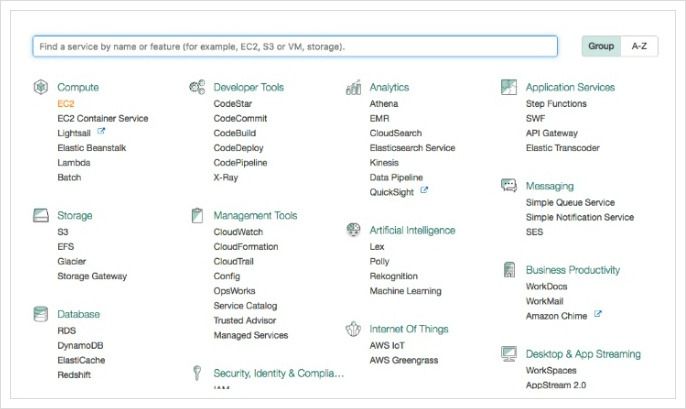Open the Batch service
Screen dimensions: 686x409
(x=69, y=178)
